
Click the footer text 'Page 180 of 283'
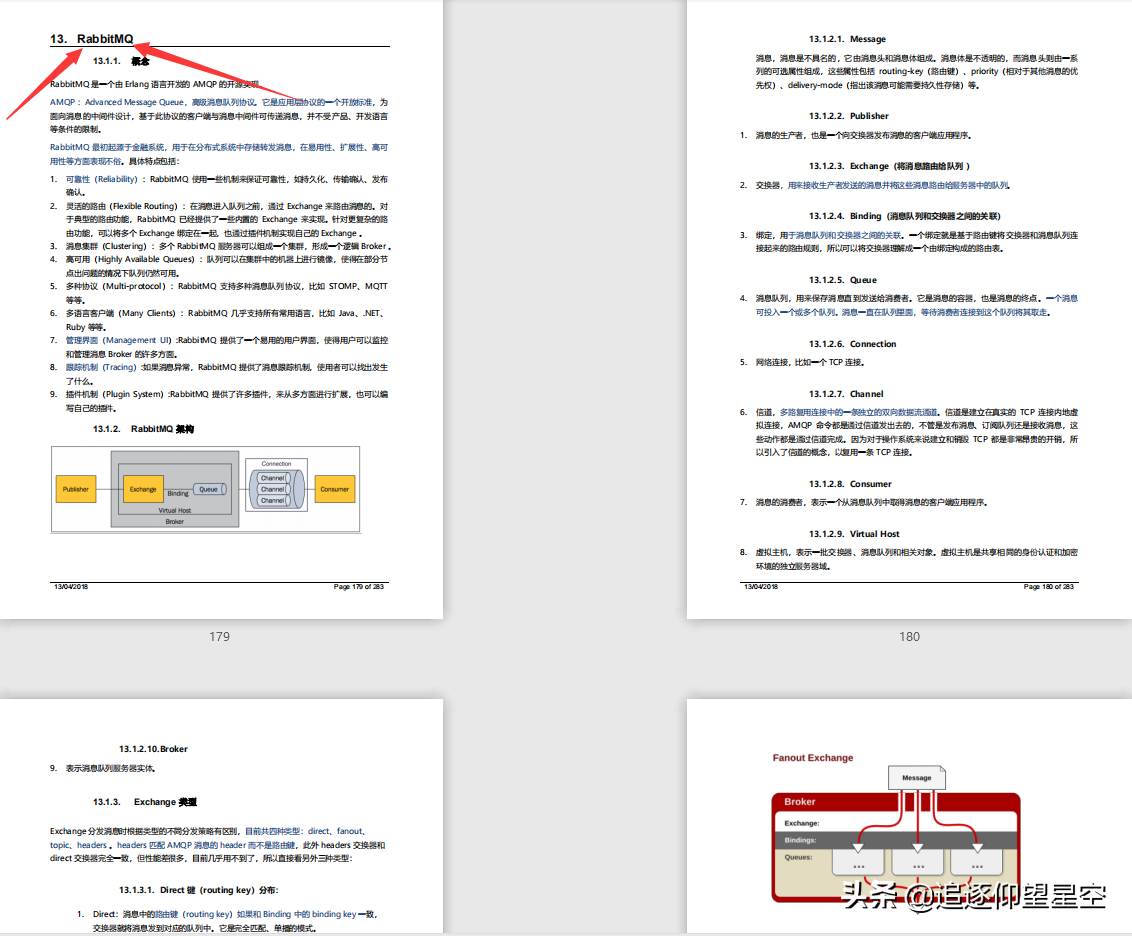coord(1049,587)
